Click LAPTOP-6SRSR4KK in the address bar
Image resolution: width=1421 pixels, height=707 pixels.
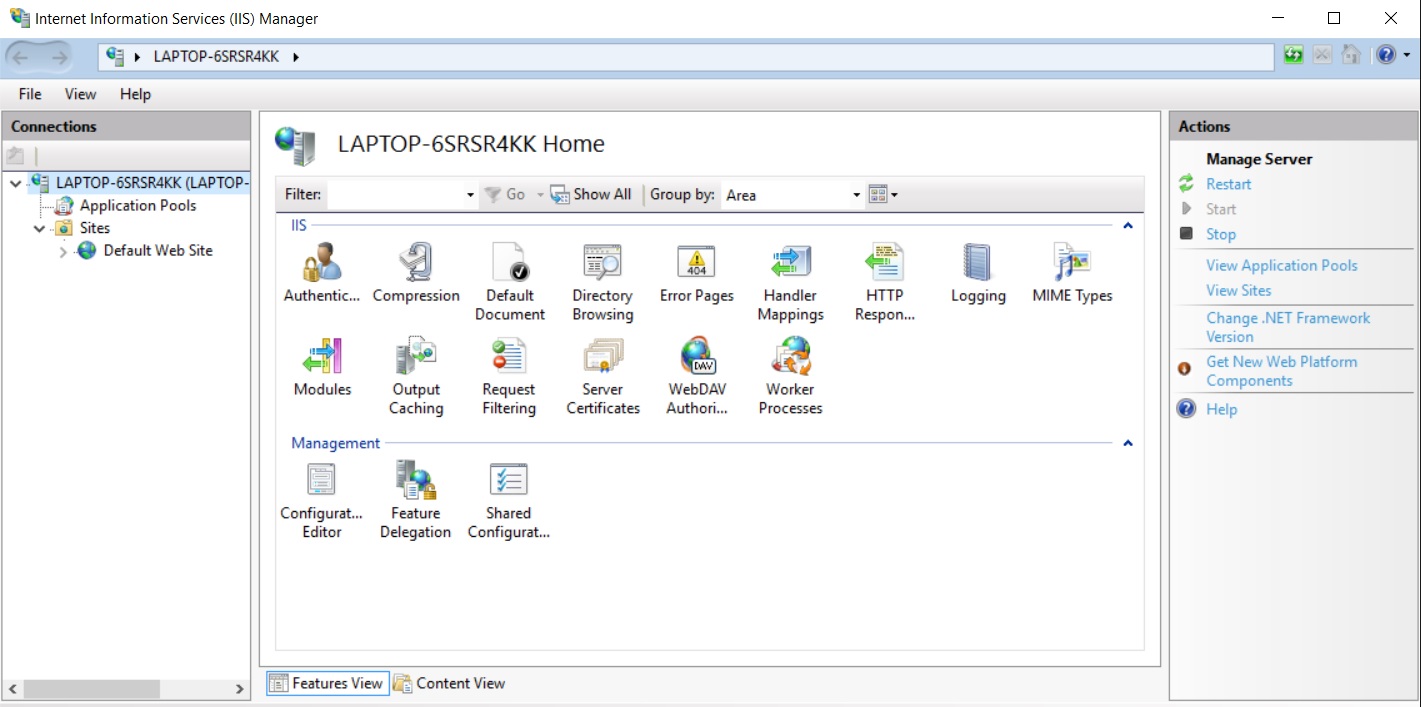216,57
